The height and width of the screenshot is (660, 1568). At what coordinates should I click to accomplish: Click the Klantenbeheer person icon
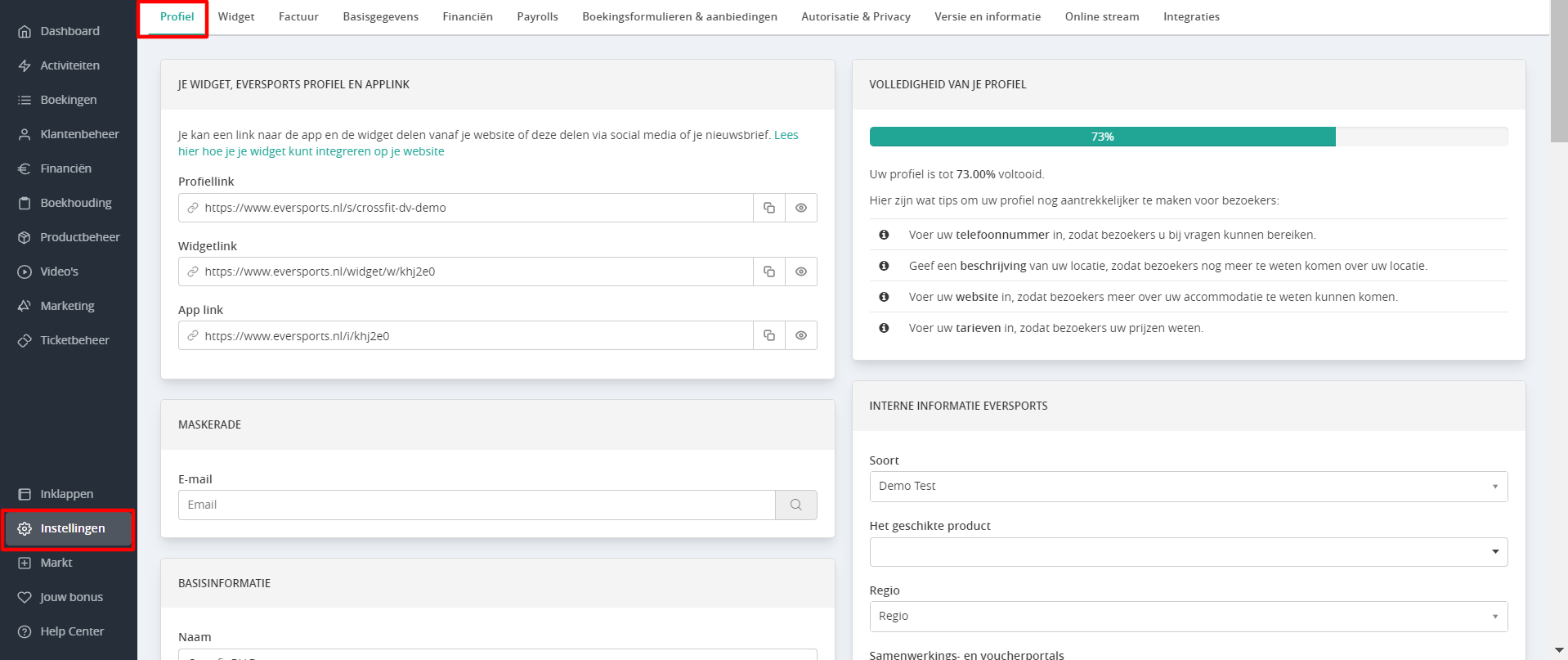[25, 134]
